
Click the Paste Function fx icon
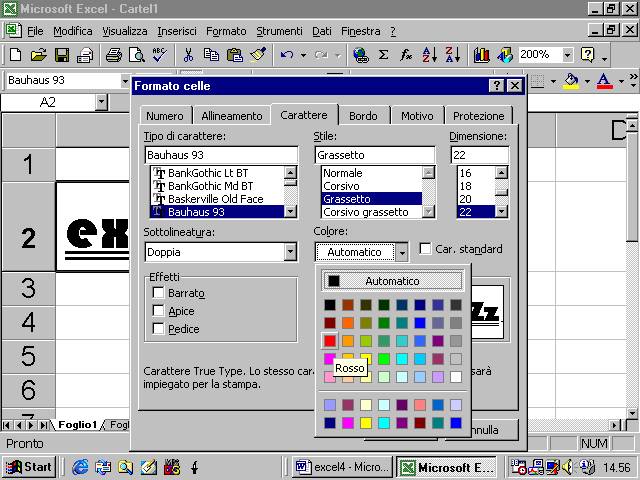[406, 54]
